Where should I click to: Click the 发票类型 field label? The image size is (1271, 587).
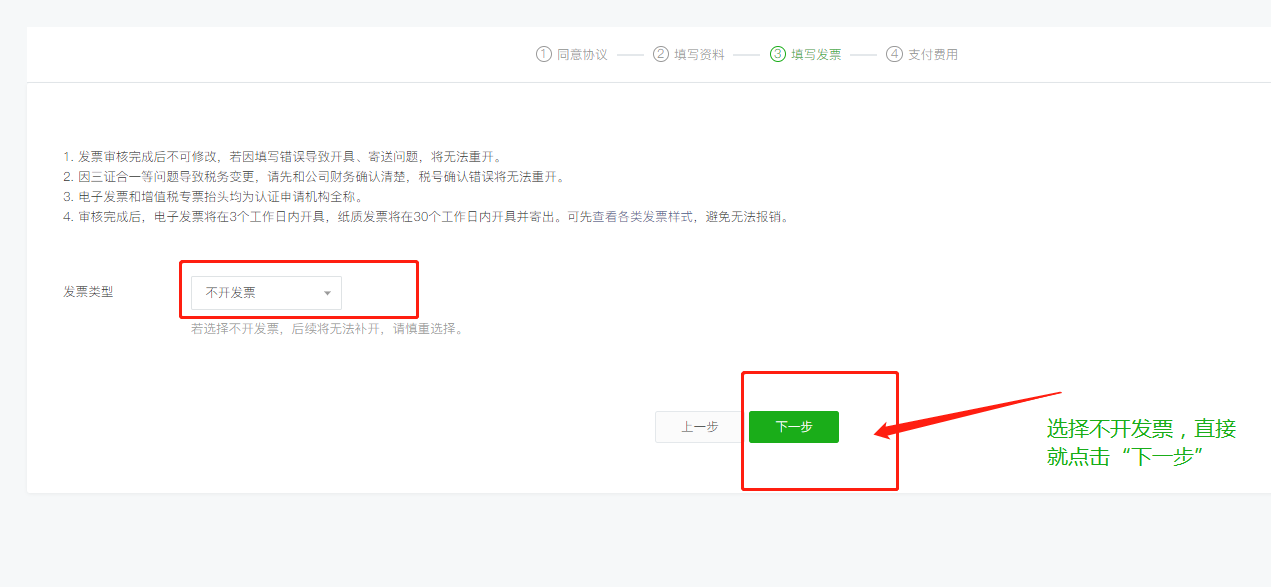tap(88, 292)
